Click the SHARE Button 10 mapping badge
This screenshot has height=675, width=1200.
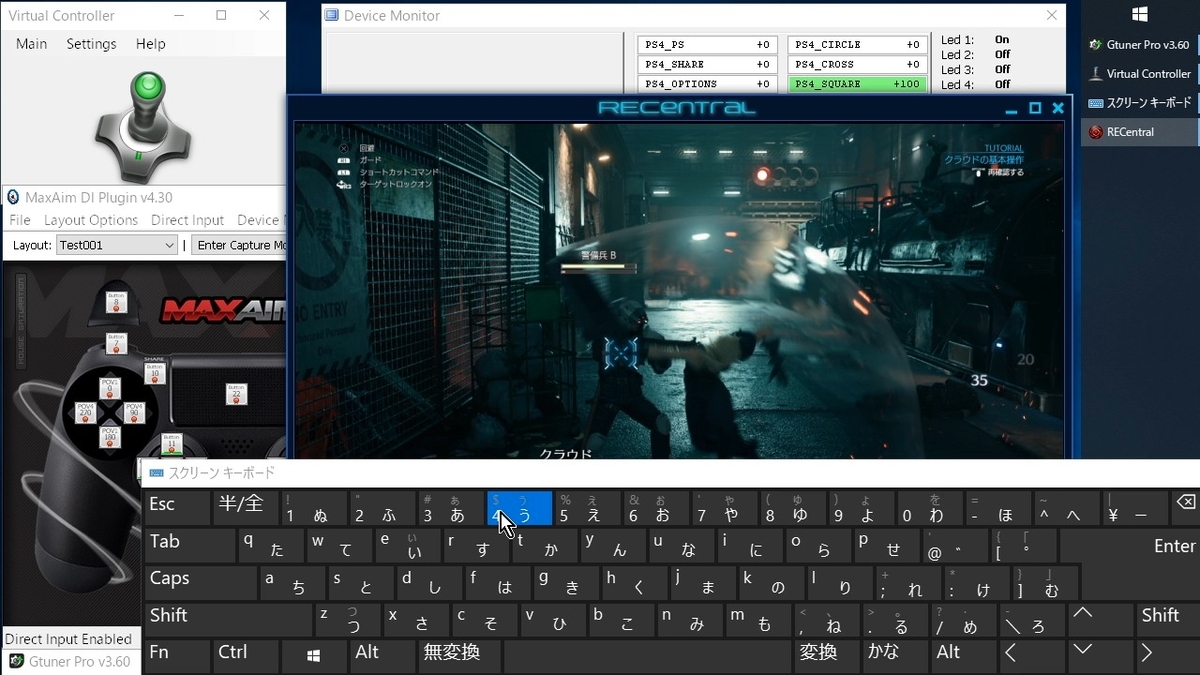click(x=154, y=374)
